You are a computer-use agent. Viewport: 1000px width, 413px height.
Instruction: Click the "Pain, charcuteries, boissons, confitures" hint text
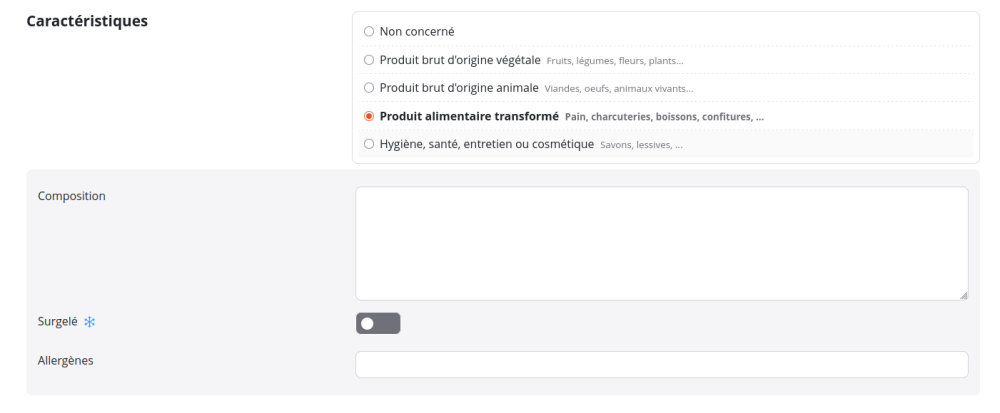[x=664, y=117]
